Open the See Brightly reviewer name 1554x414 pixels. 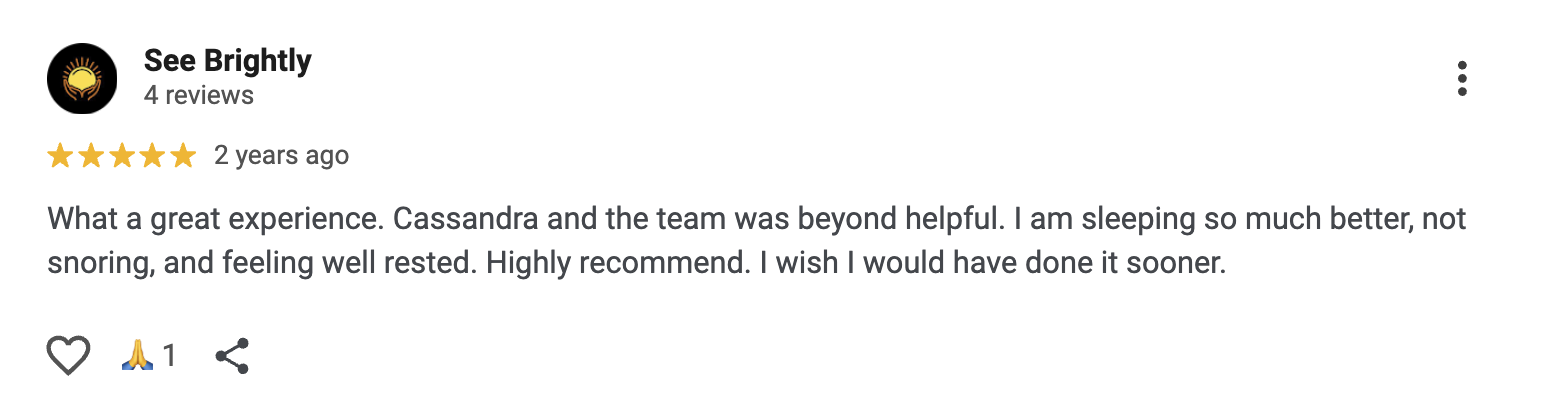click(227, 61)
